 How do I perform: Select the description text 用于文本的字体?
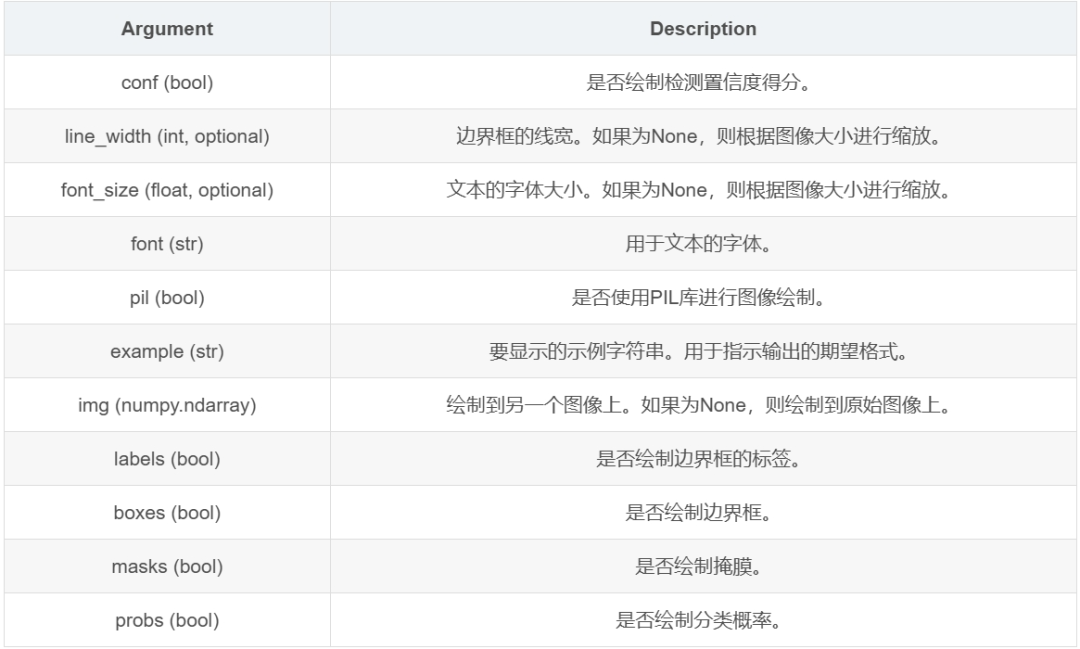coord(703,244)
